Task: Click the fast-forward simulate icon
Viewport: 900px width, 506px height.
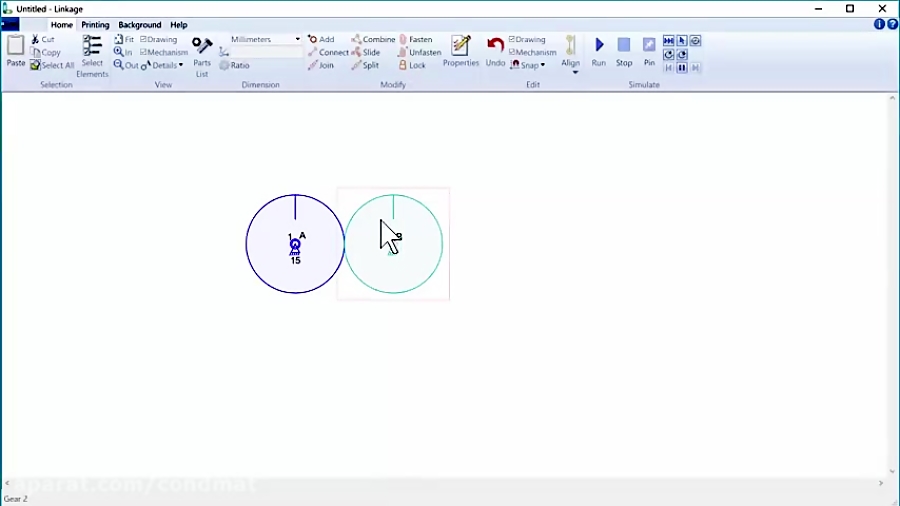Action: click(669, 41)
